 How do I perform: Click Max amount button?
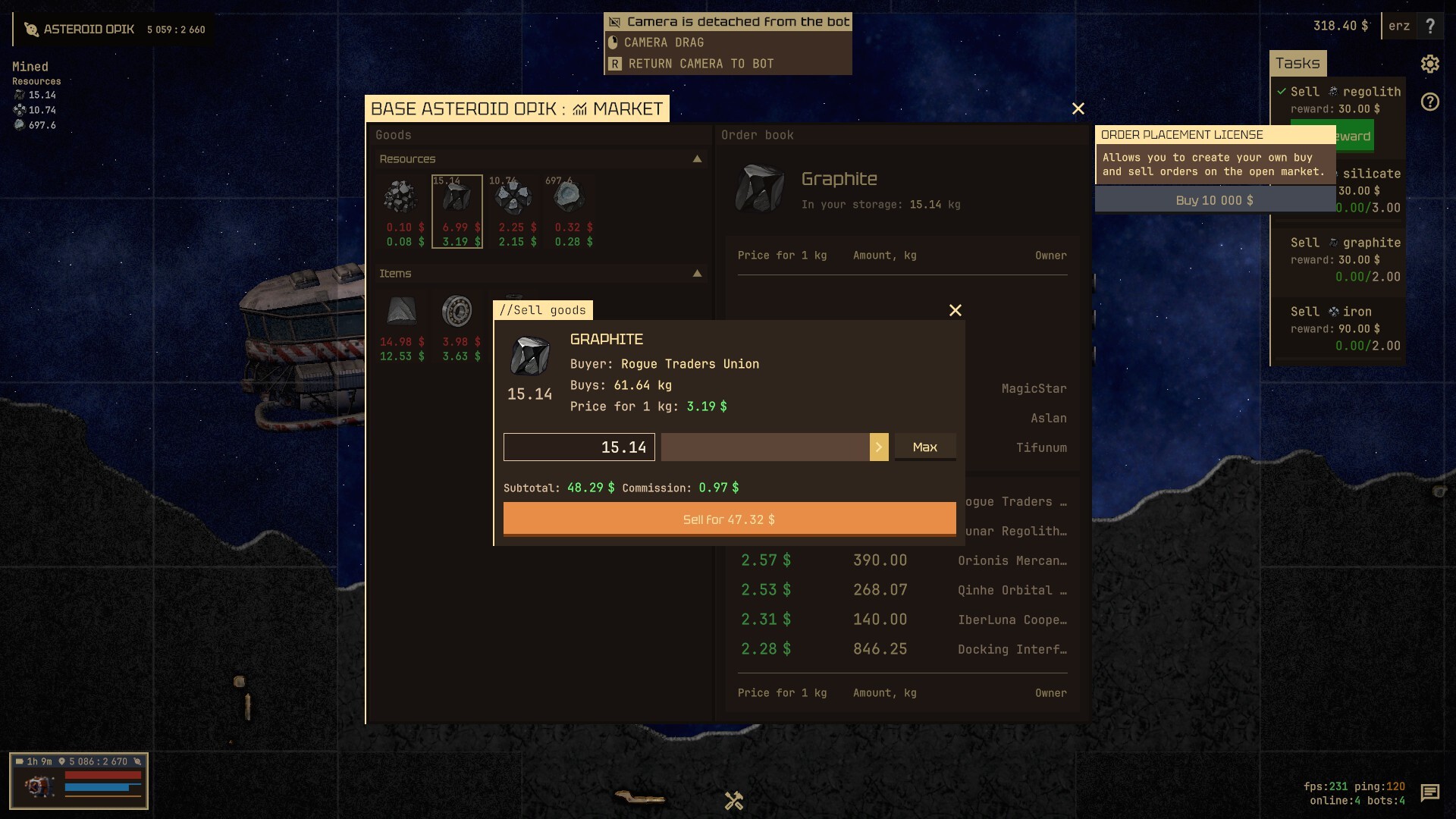tap(924, 447)
